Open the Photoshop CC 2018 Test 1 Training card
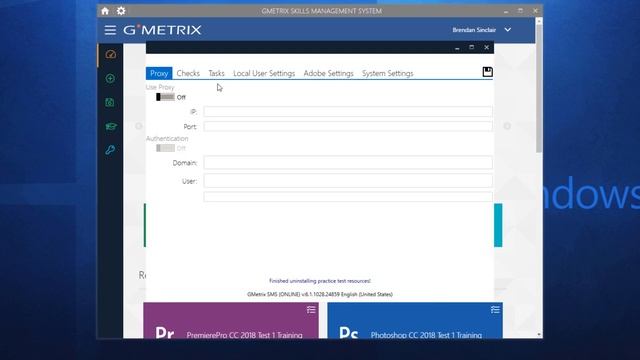This screenshot has height=360, width=640. 415,320
